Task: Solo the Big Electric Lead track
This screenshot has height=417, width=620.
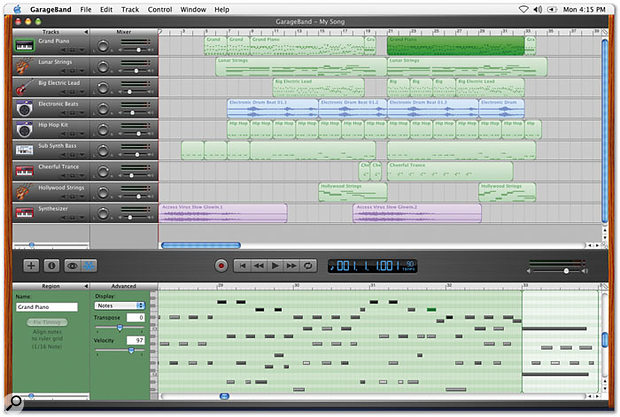Action: tap(73, 92)
